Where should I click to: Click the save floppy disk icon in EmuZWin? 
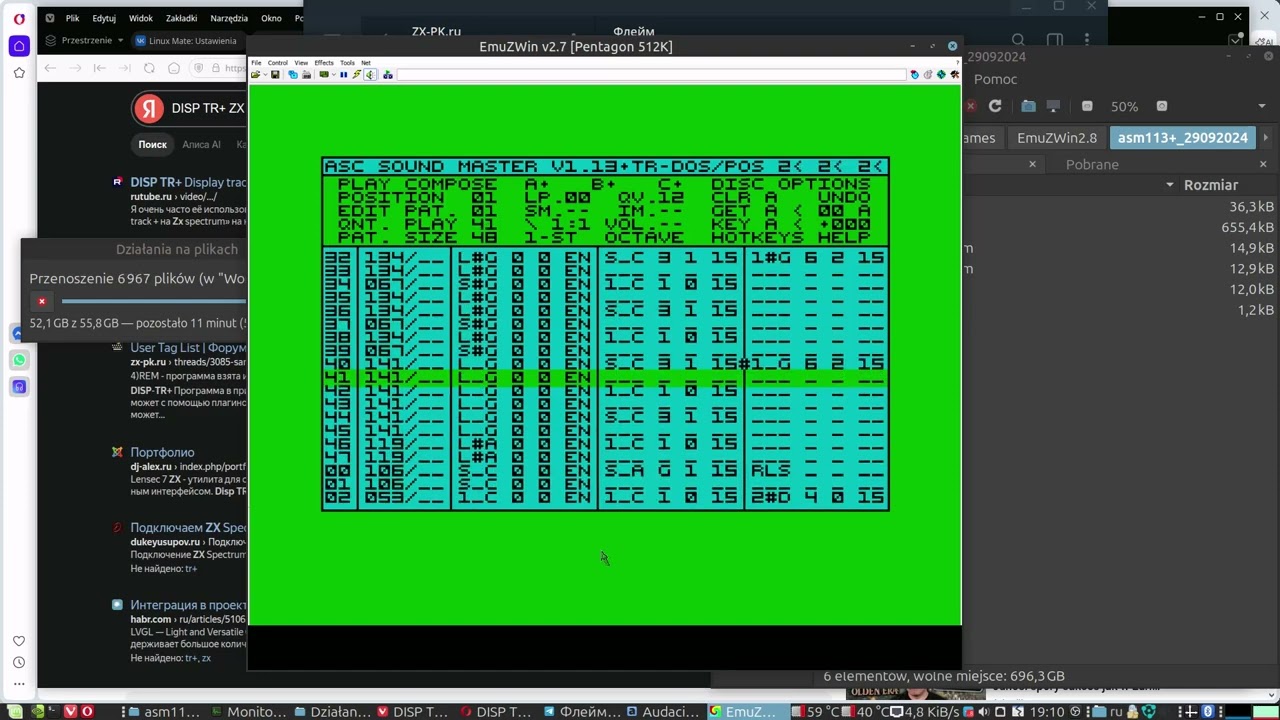275,75
